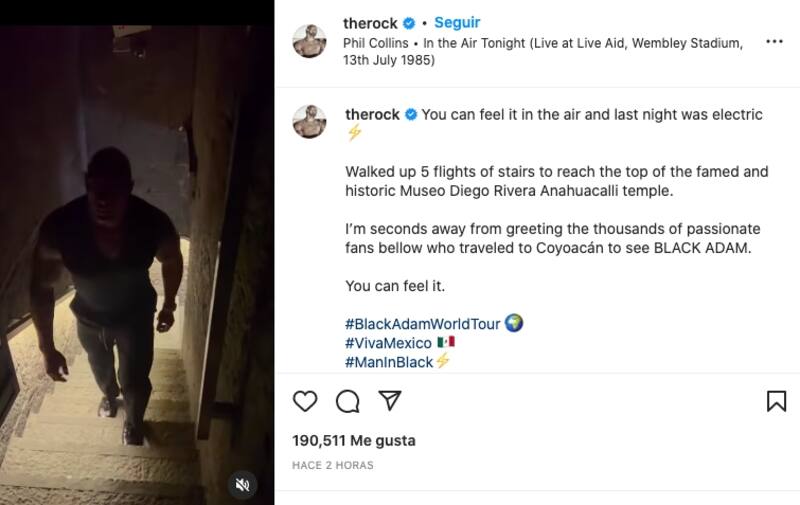Screen dimensions: 800x505
Task: Unmute the video sound
Action: pos(242,485)
